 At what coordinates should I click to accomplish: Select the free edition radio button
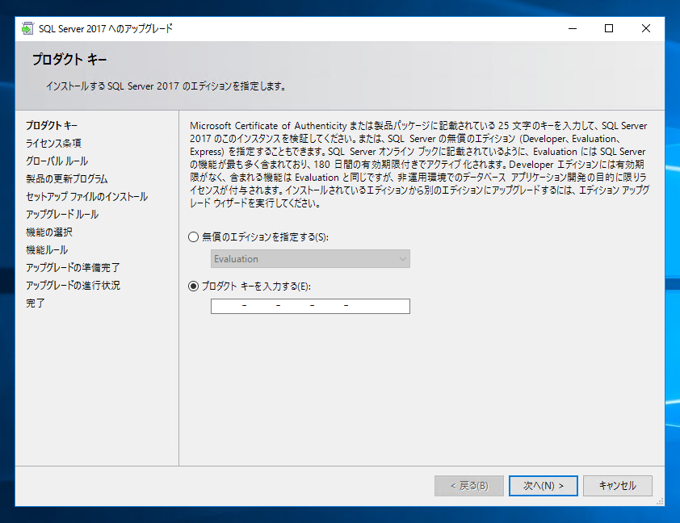point(193,237)
